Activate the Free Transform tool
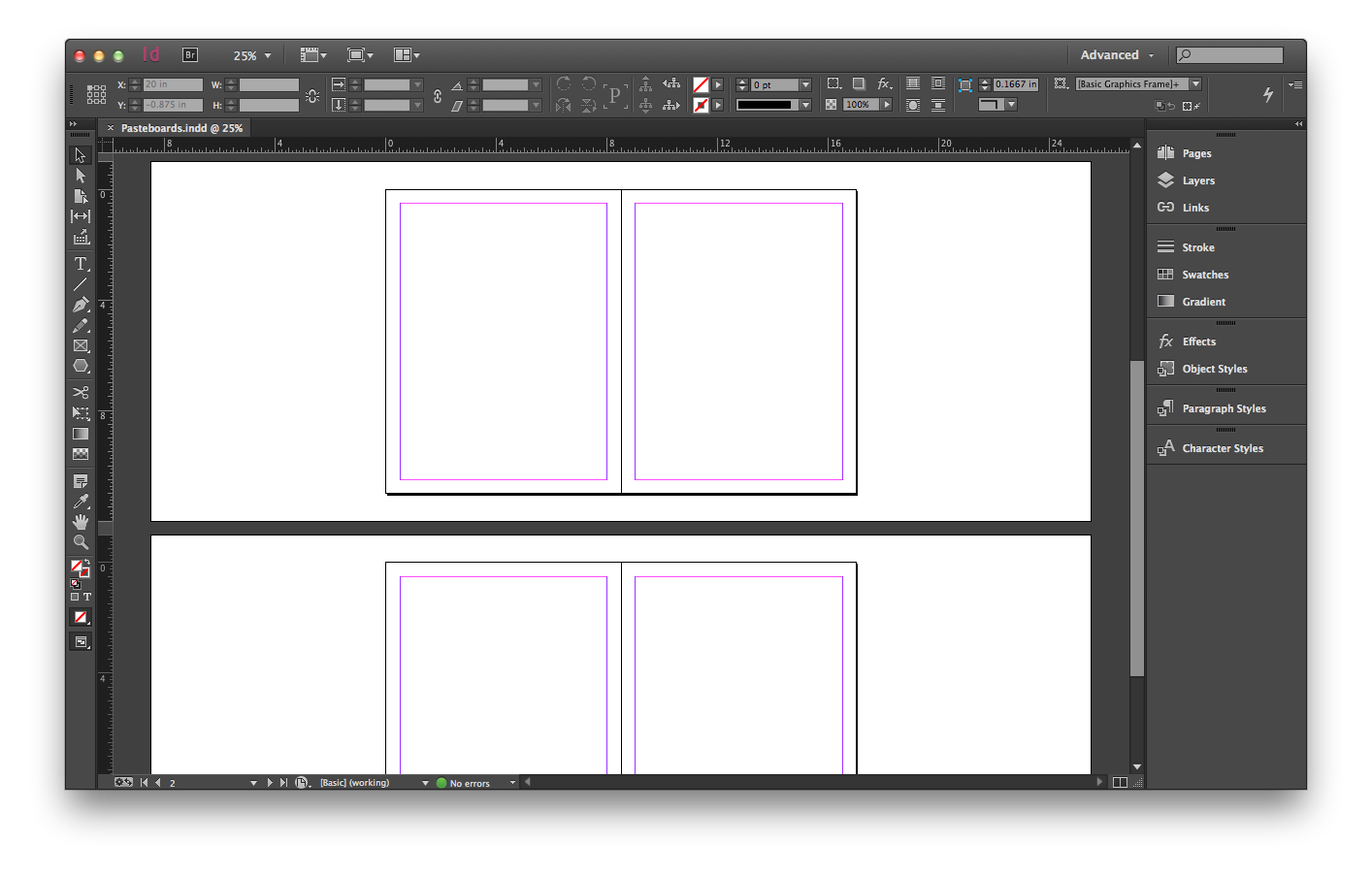The width and height of the screenshot is (1372, 876). [x=81, y=412]
